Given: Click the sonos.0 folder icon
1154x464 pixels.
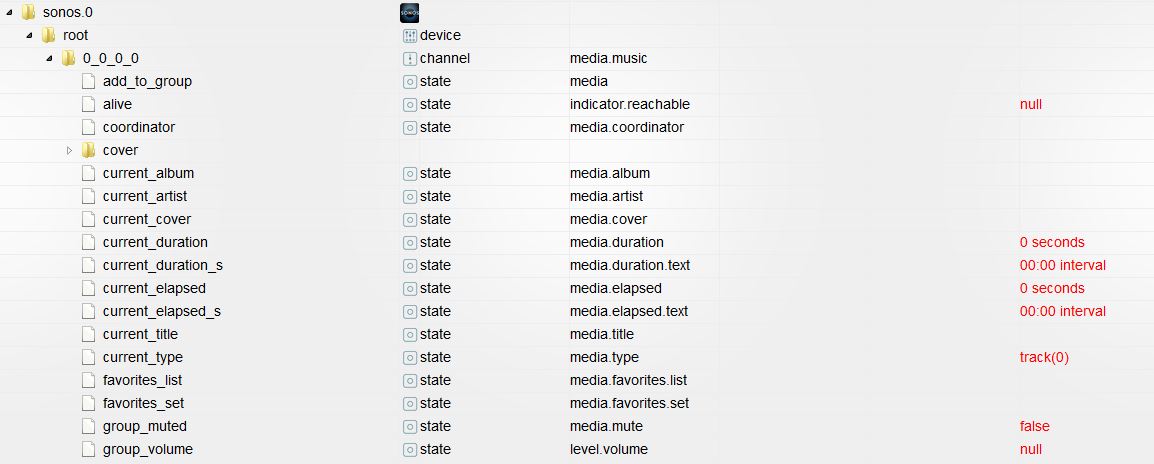Looking at the screenshot, I should [x=28, y=12].
